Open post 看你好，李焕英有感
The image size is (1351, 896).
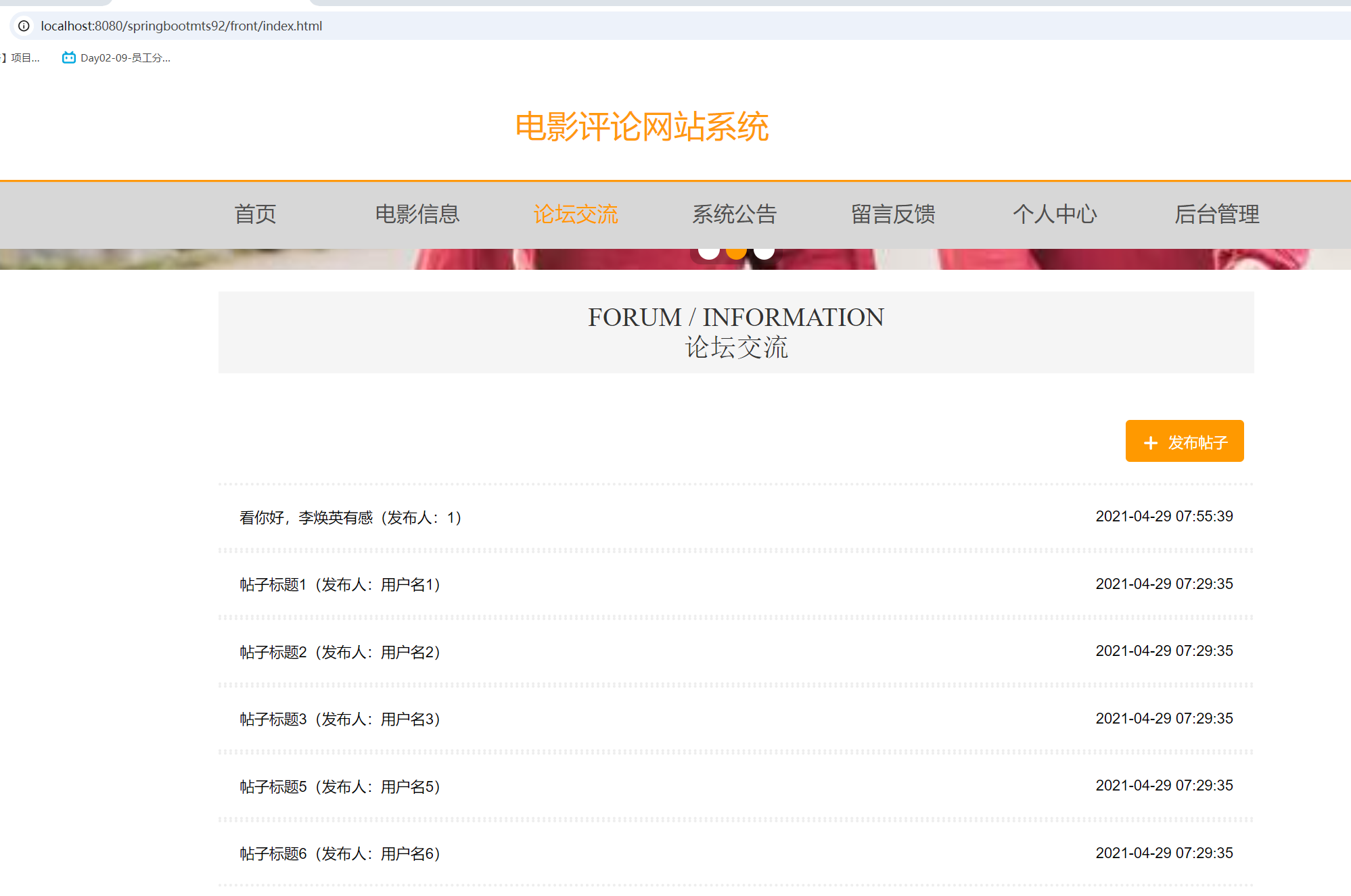(x=350, y=518)
